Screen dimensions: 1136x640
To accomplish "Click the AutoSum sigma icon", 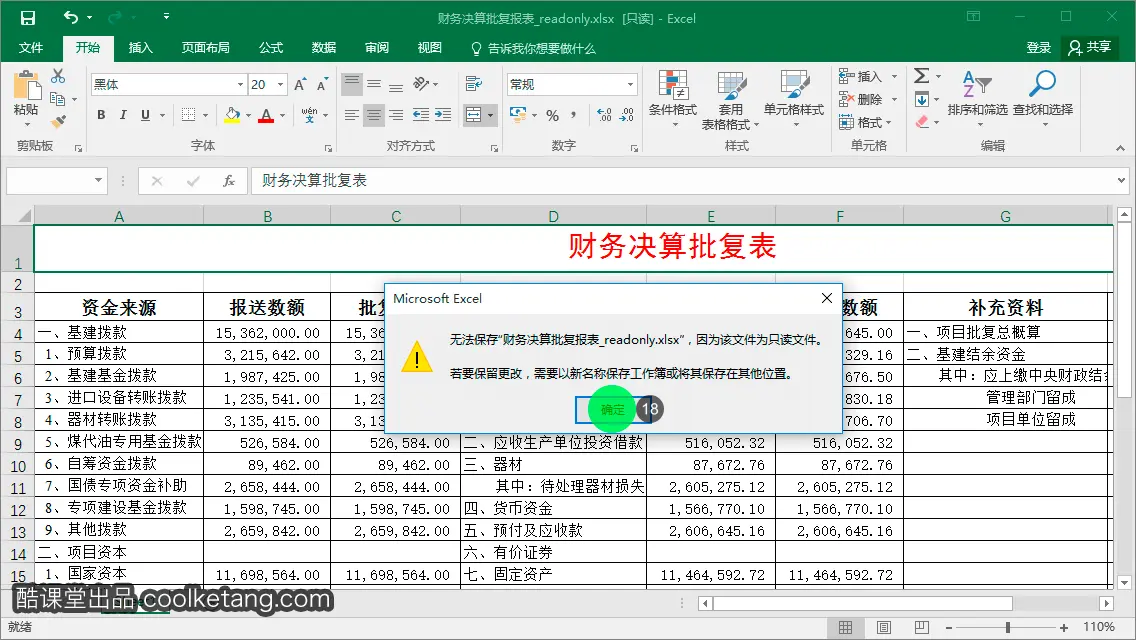I will point(922,75).
